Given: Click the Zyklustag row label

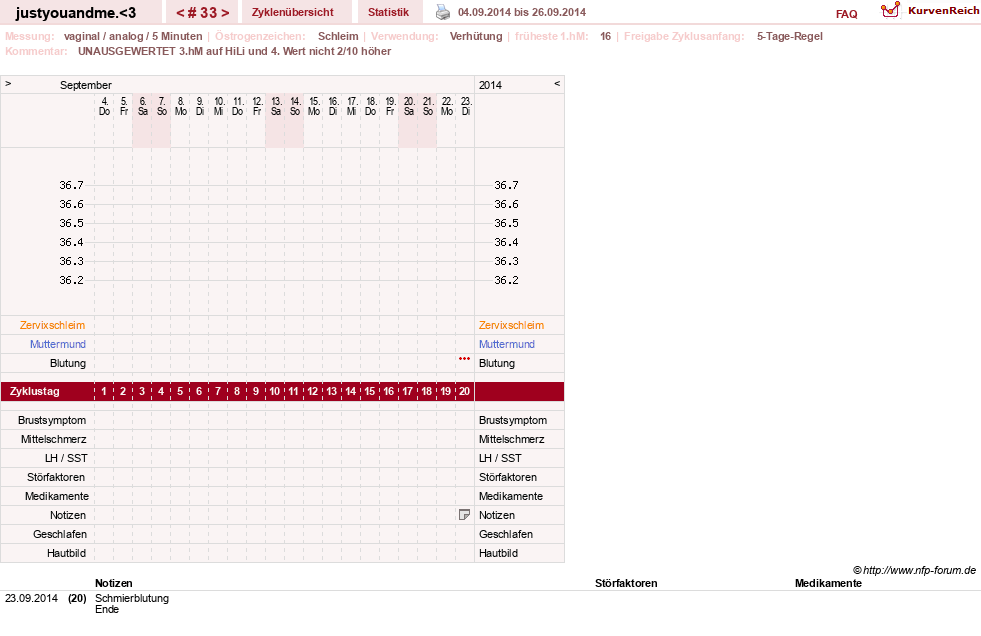Looking at the screenshot, I should [x=34, y=391].
